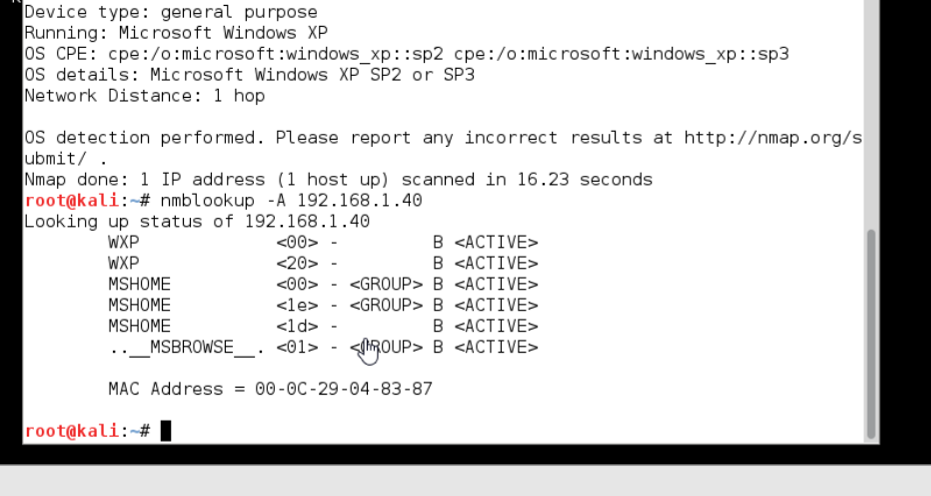Click the 'OS details: Microsoft Windows XP' line
The height and width of the screenshot is (496, 931).
point(249,75)
